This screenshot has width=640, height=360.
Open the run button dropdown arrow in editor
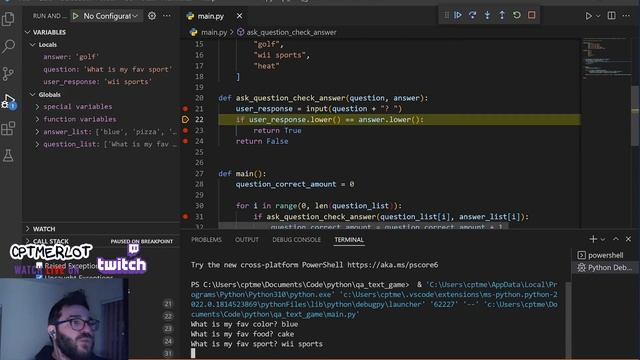[598, 16]
